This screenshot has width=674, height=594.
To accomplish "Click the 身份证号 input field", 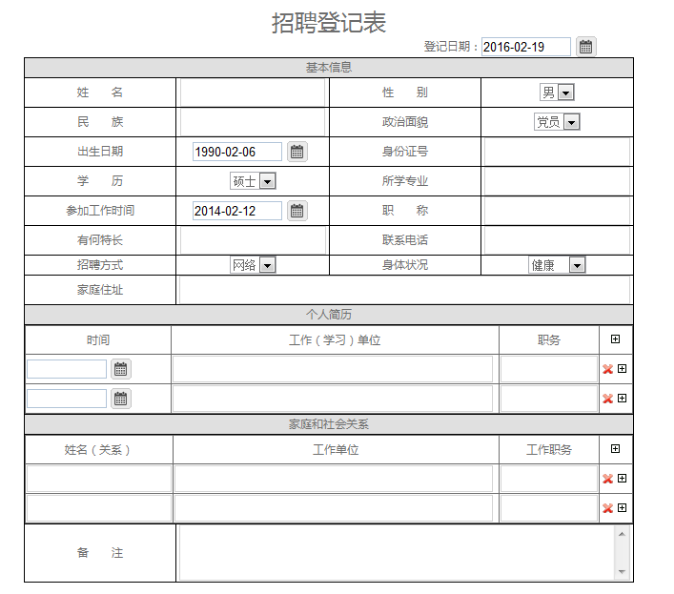I will pos(557,152).
